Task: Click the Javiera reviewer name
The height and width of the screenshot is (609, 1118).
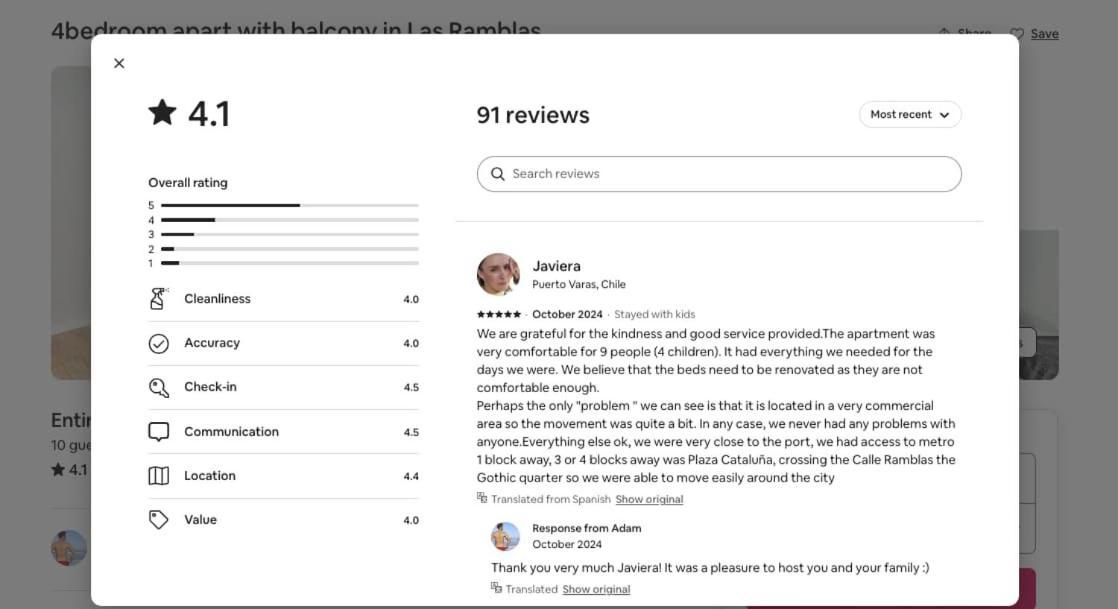Action: [556, 266]
